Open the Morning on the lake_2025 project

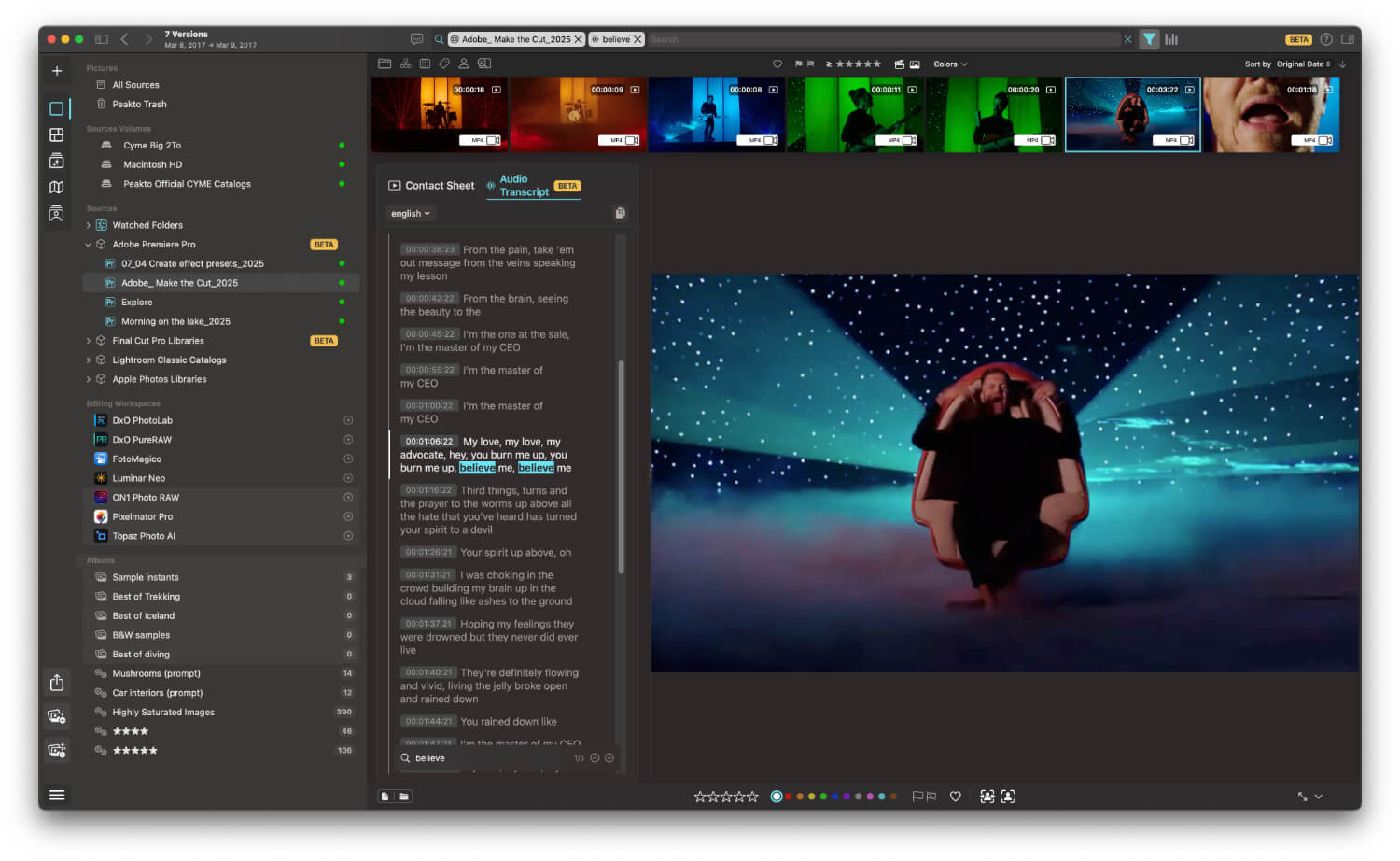175,321
